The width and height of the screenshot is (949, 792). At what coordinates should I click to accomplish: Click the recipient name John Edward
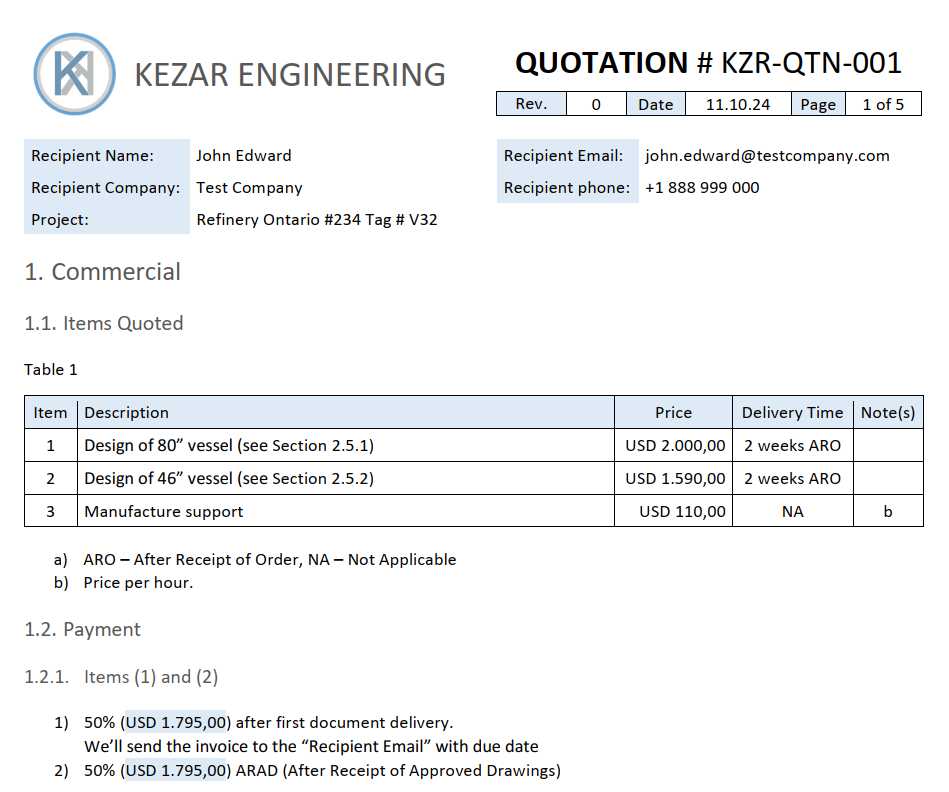coord(243,155)
